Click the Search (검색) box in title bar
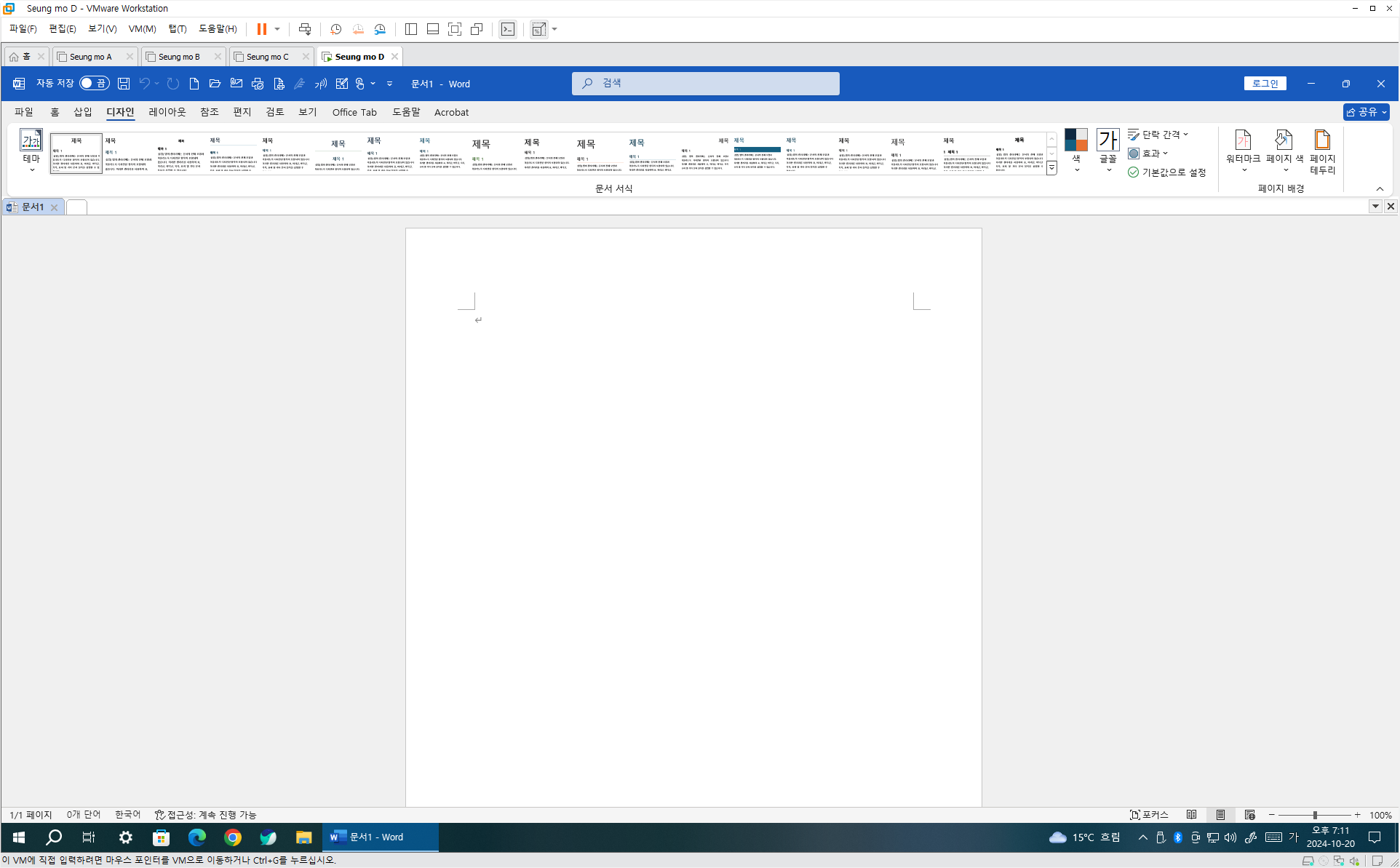Screen dimensions: 1400x868 click(705, 84)
